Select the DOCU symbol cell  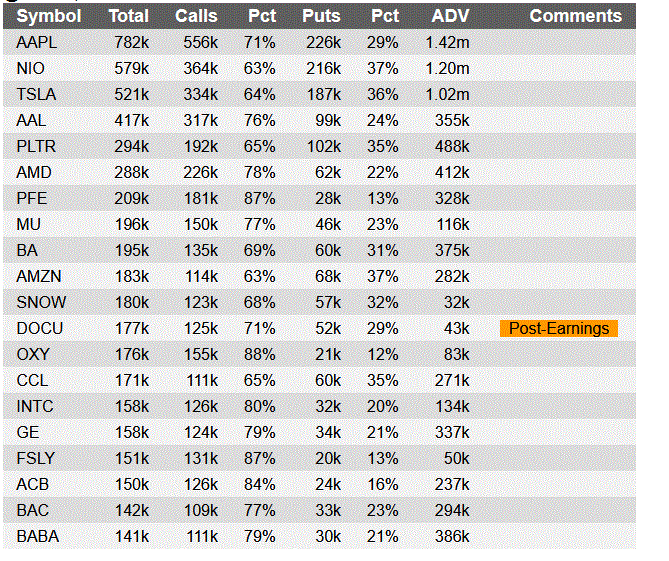[38, 328]
